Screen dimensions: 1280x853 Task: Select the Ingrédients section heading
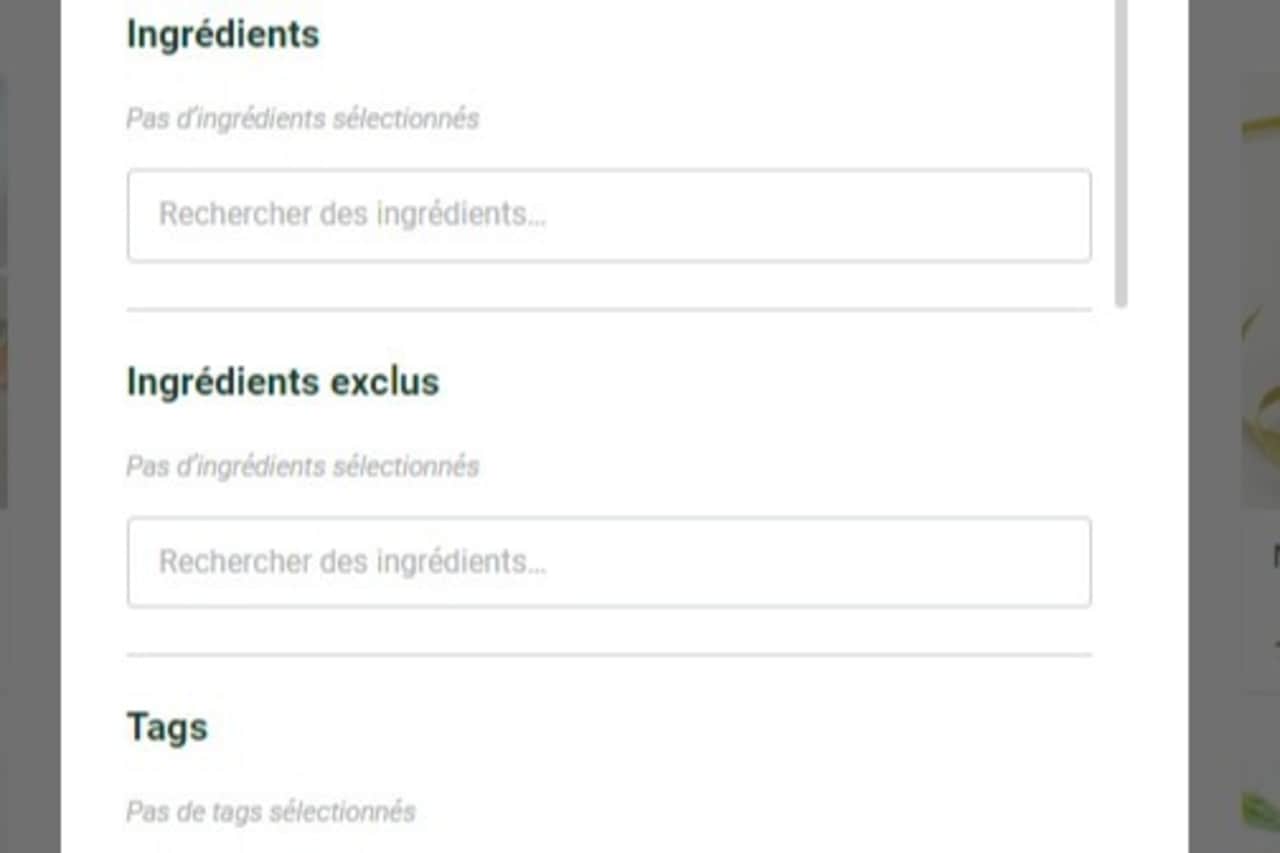click(x=223, y=34)
